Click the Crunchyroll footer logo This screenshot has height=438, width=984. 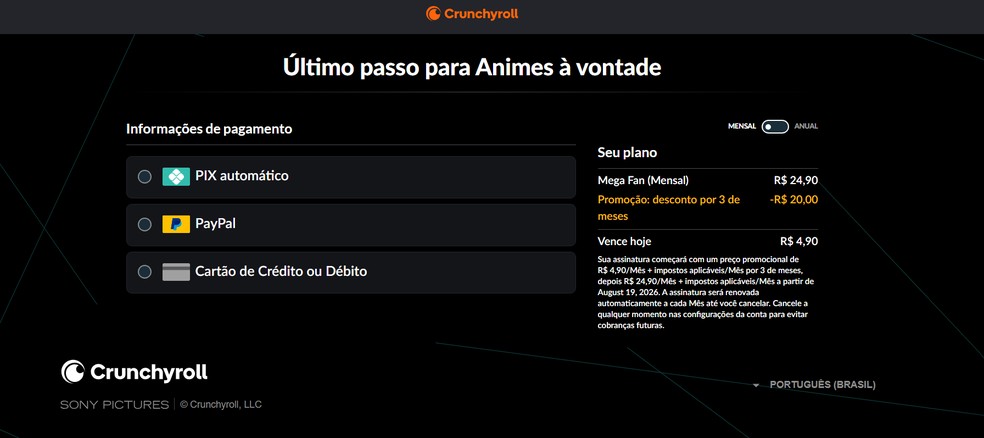click(134, 371)
